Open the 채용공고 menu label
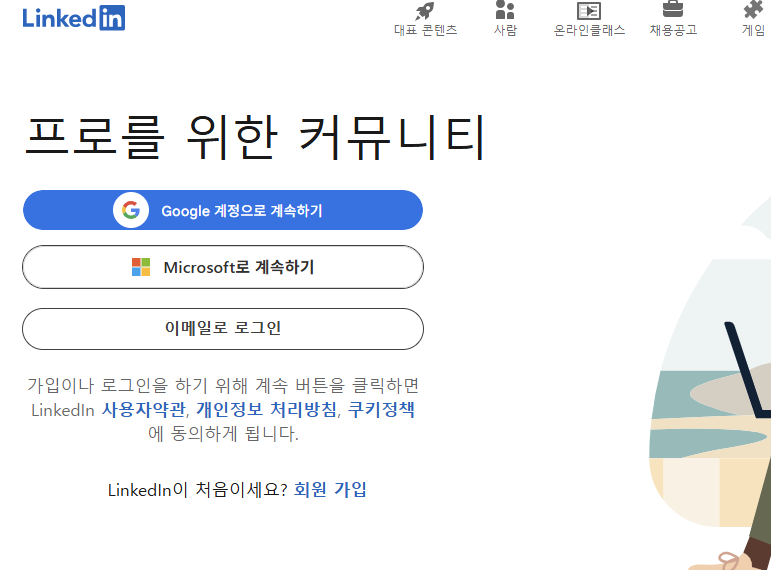 coord(673,30)
